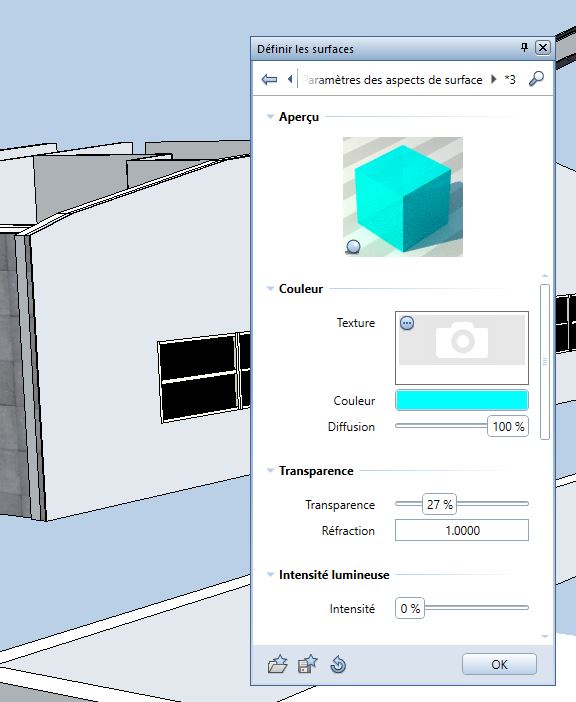This screenshot has height=702, width=576.
Task: Collapse the Couleur section
Action: [x=270, y=288]
